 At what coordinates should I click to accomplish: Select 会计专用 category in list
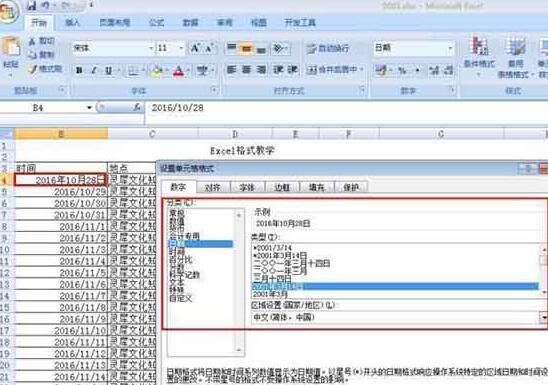coord(184,236)
